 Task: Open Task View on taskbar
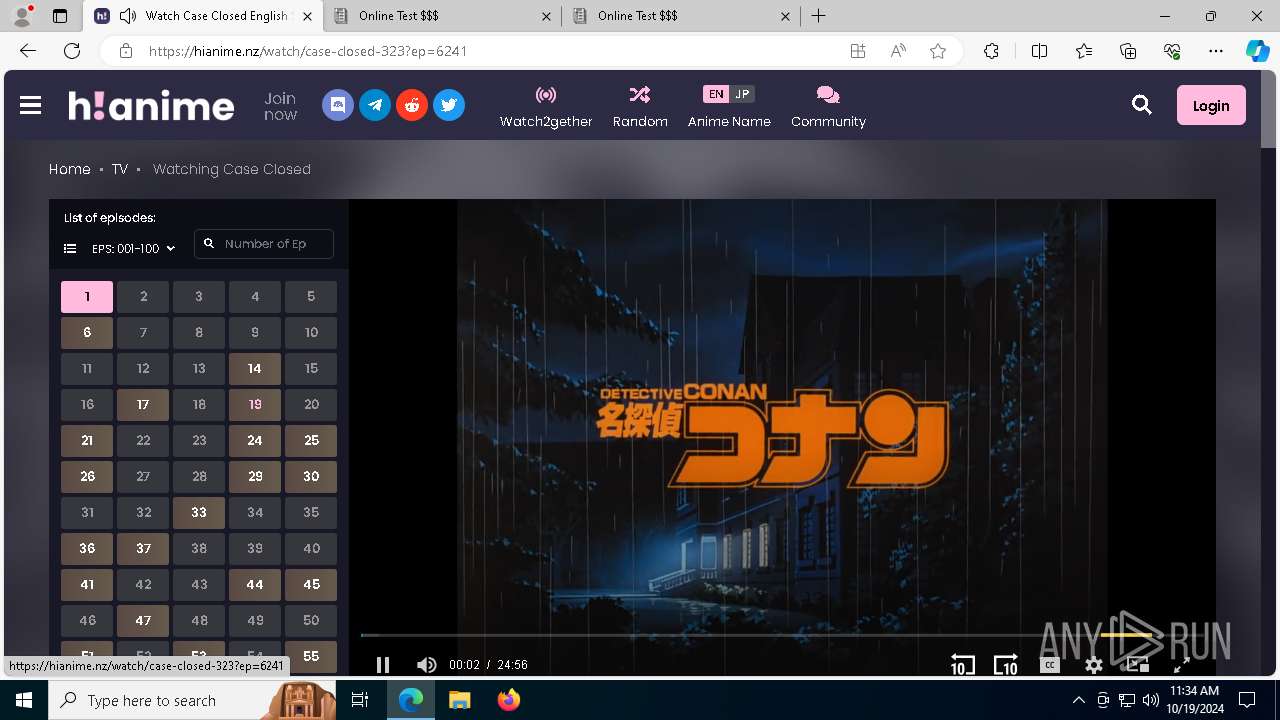361,700
